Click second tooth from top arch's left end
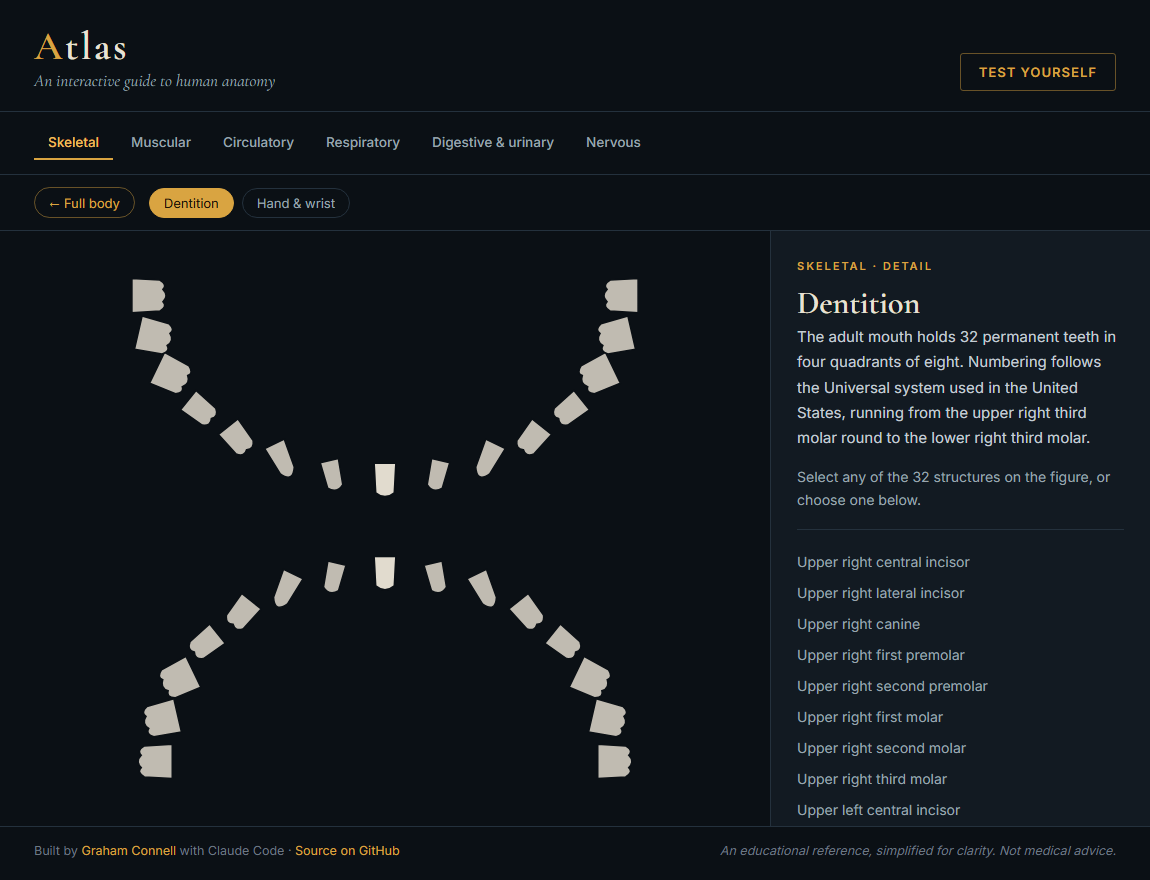 pos(153,335)
